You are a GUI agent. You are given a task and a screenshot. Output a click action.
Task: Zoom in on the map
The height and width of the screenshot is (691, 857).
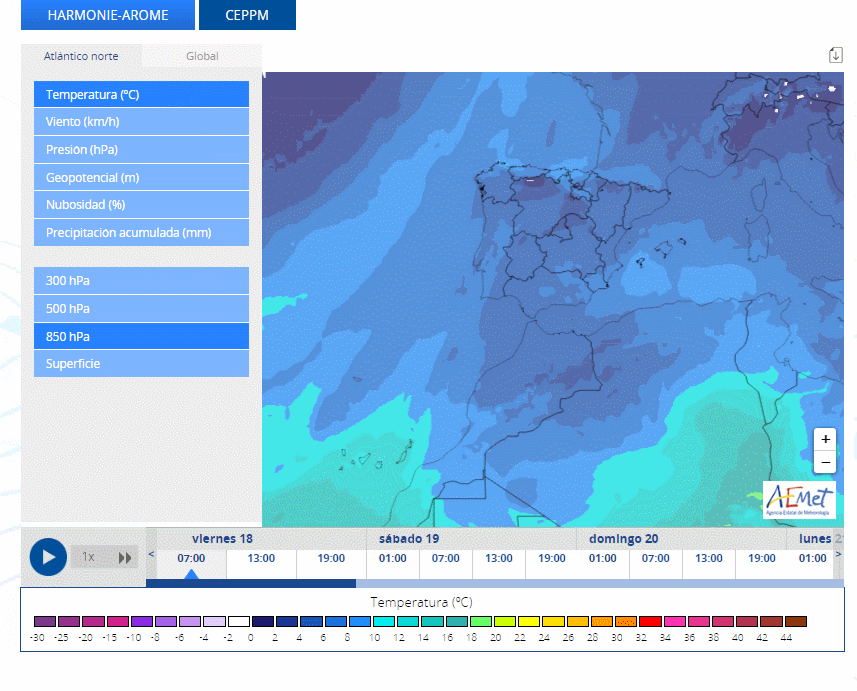point(825,439)
